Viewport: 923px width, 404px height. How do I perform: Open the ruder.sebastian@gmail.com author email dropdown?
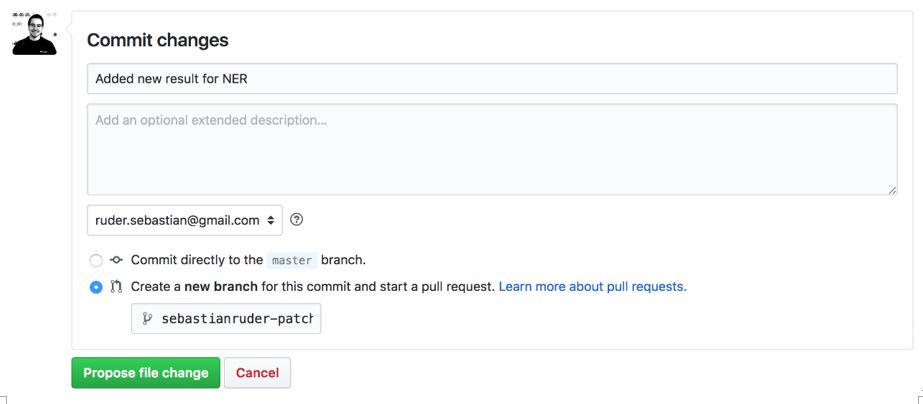(x=184, y=220)
